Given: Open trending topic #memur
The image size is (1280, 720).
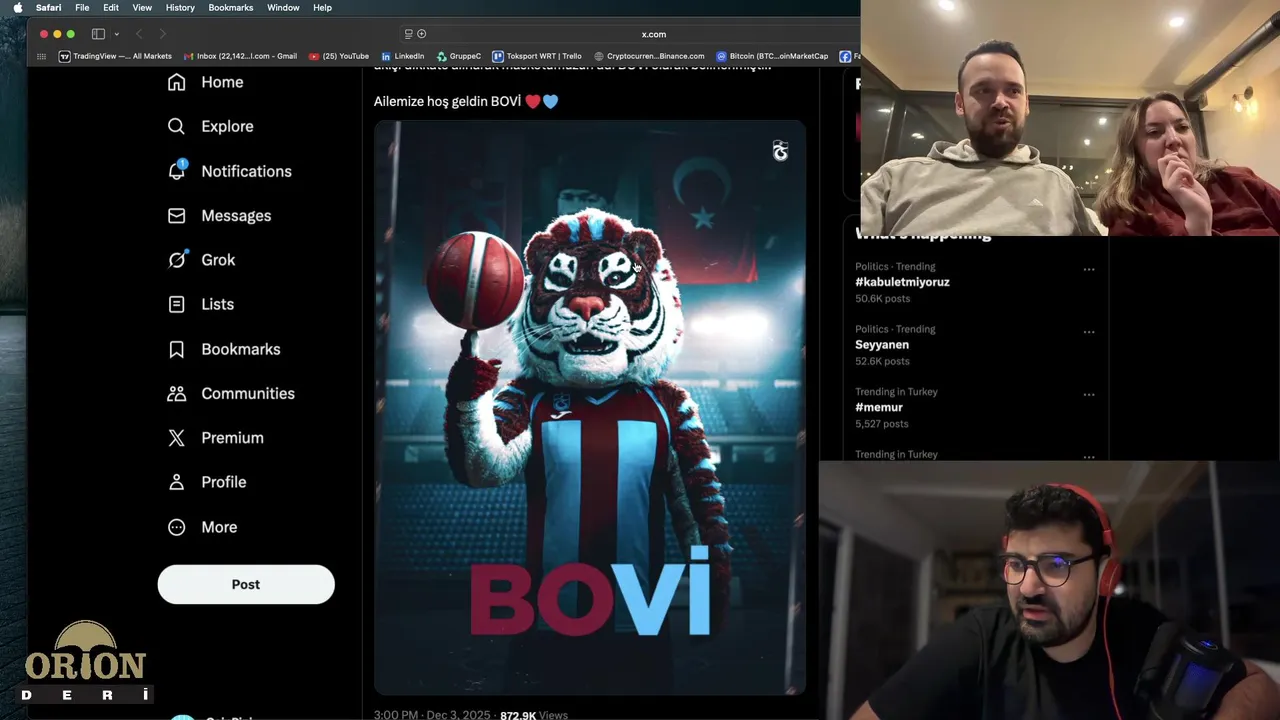Looking at the screenshot, I should coord(879,407).
